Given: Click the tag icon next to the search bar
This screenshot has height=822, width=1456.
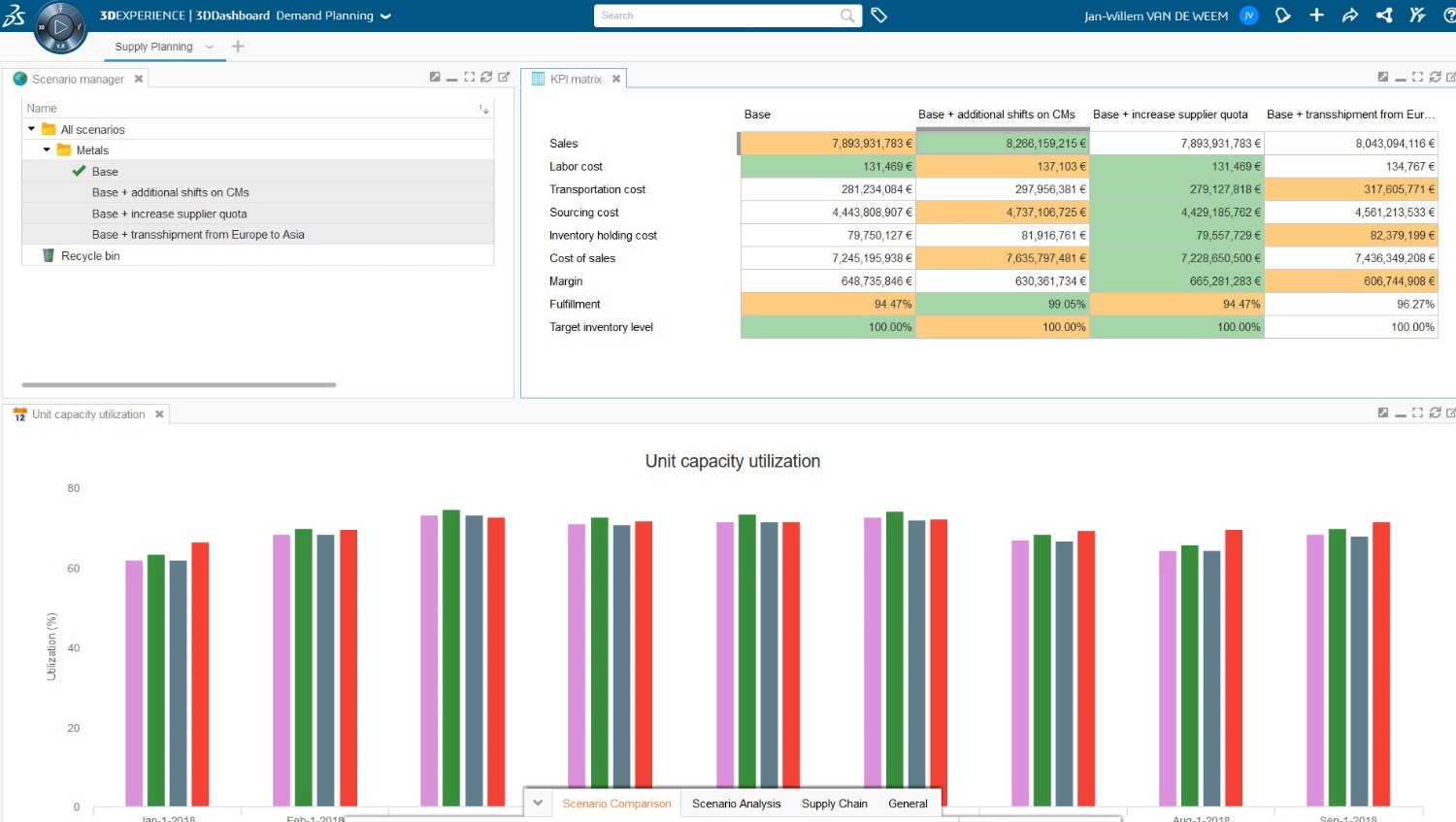Looking at the screenshot, I should (x=879, y=16).
